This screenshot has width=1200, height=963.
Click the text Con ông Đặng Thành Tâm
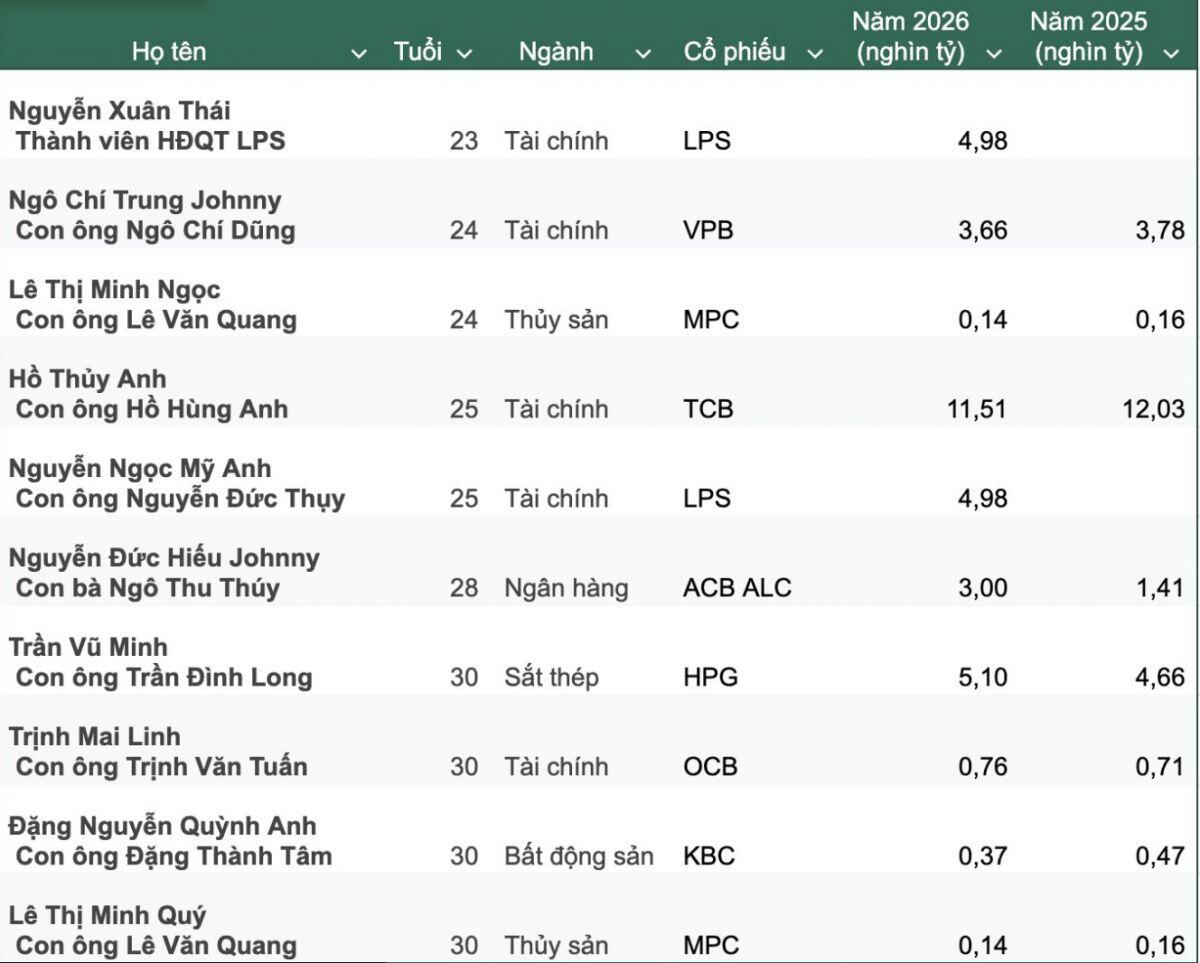point(174,856)
